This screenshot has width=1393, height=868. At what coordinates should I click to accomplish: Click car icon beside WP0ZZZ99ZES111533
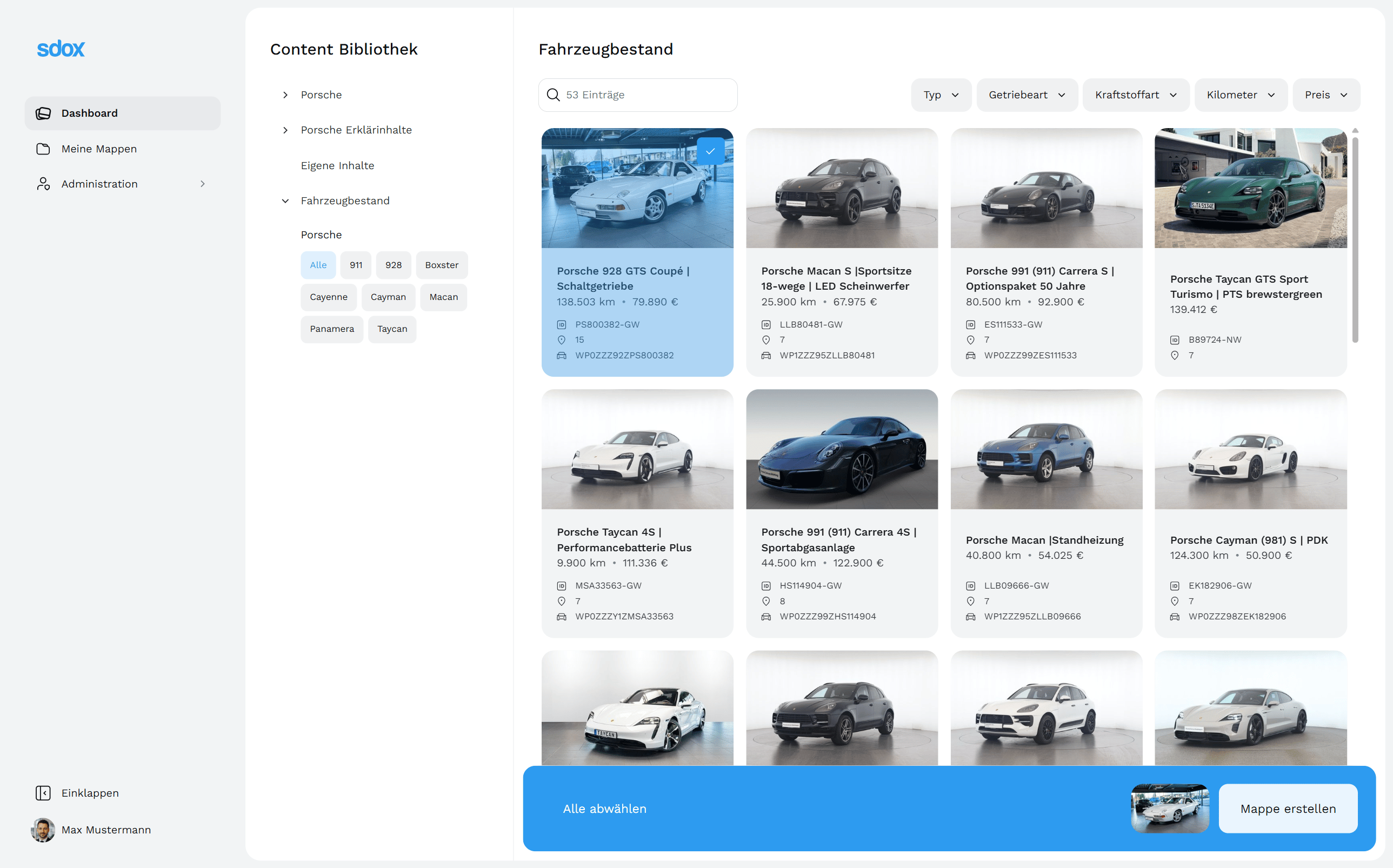point(970,355)
